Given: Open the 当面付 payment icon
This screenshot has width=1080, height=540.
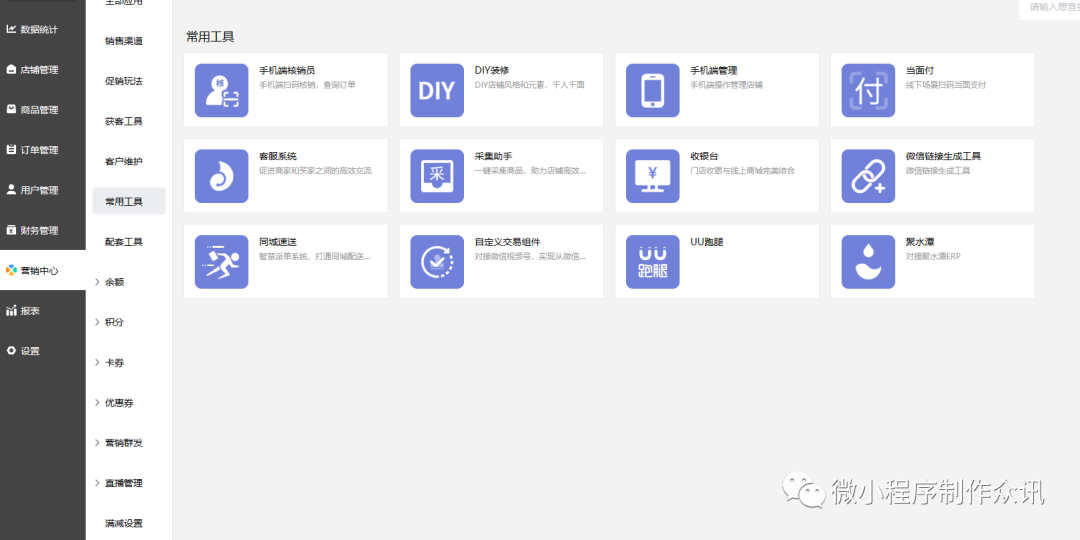Looking at the screenshot, I should click(x=868, y=91).
